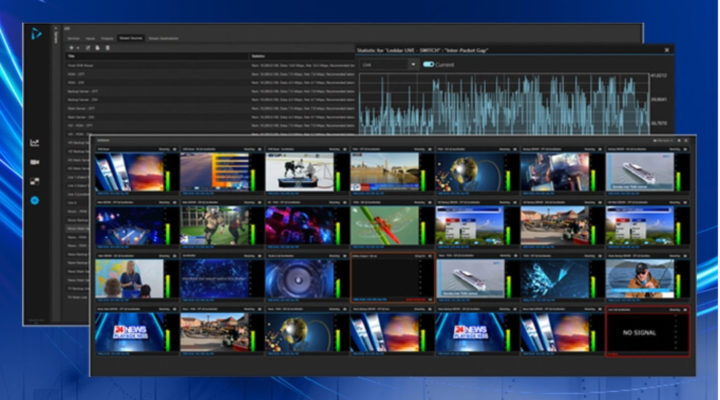720x400 pixels.
Task: Select the football players thumbnail
Action: point(214,225)
